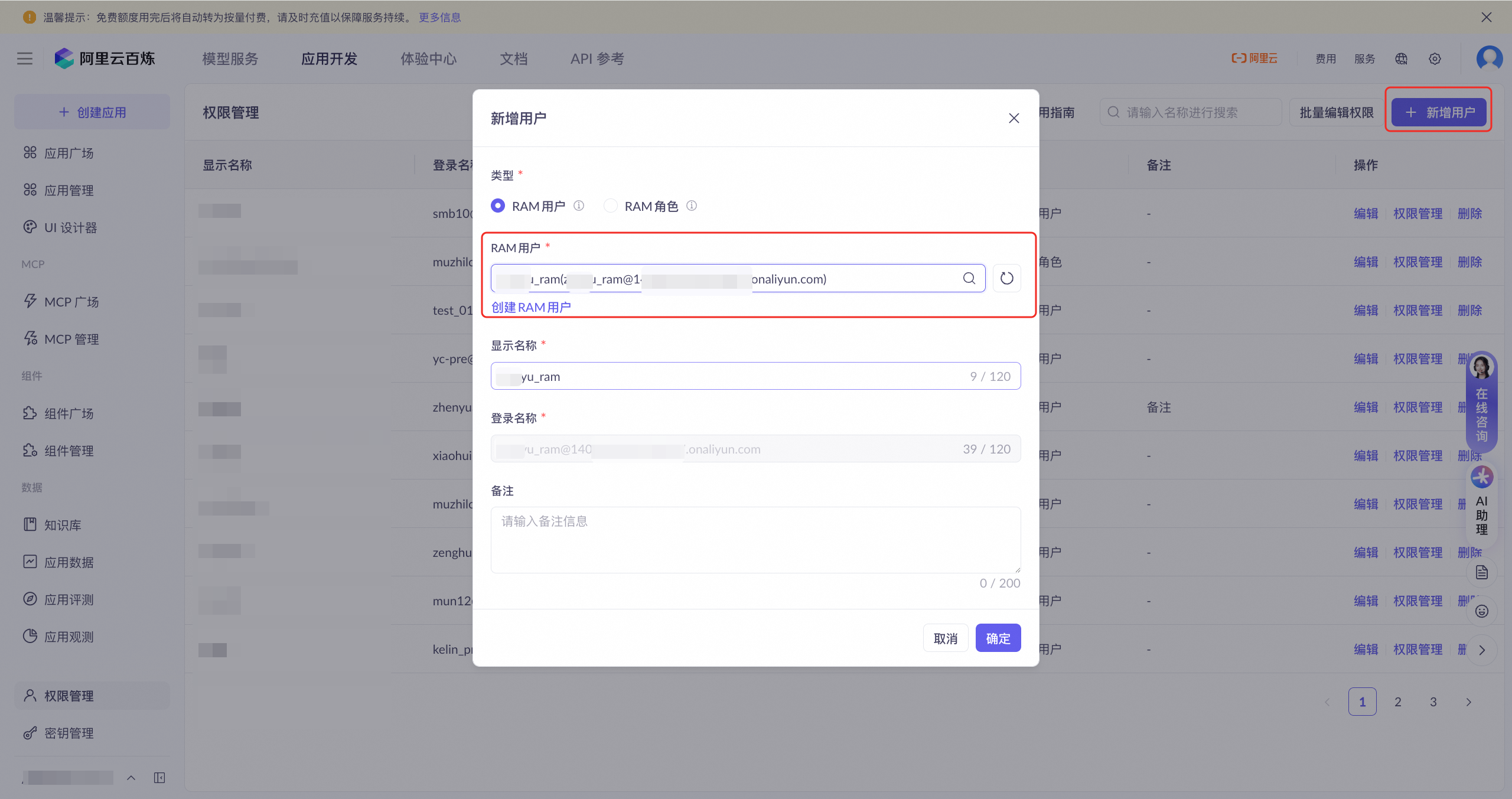Open settings gear icon in top bar

coord(1435,58)
